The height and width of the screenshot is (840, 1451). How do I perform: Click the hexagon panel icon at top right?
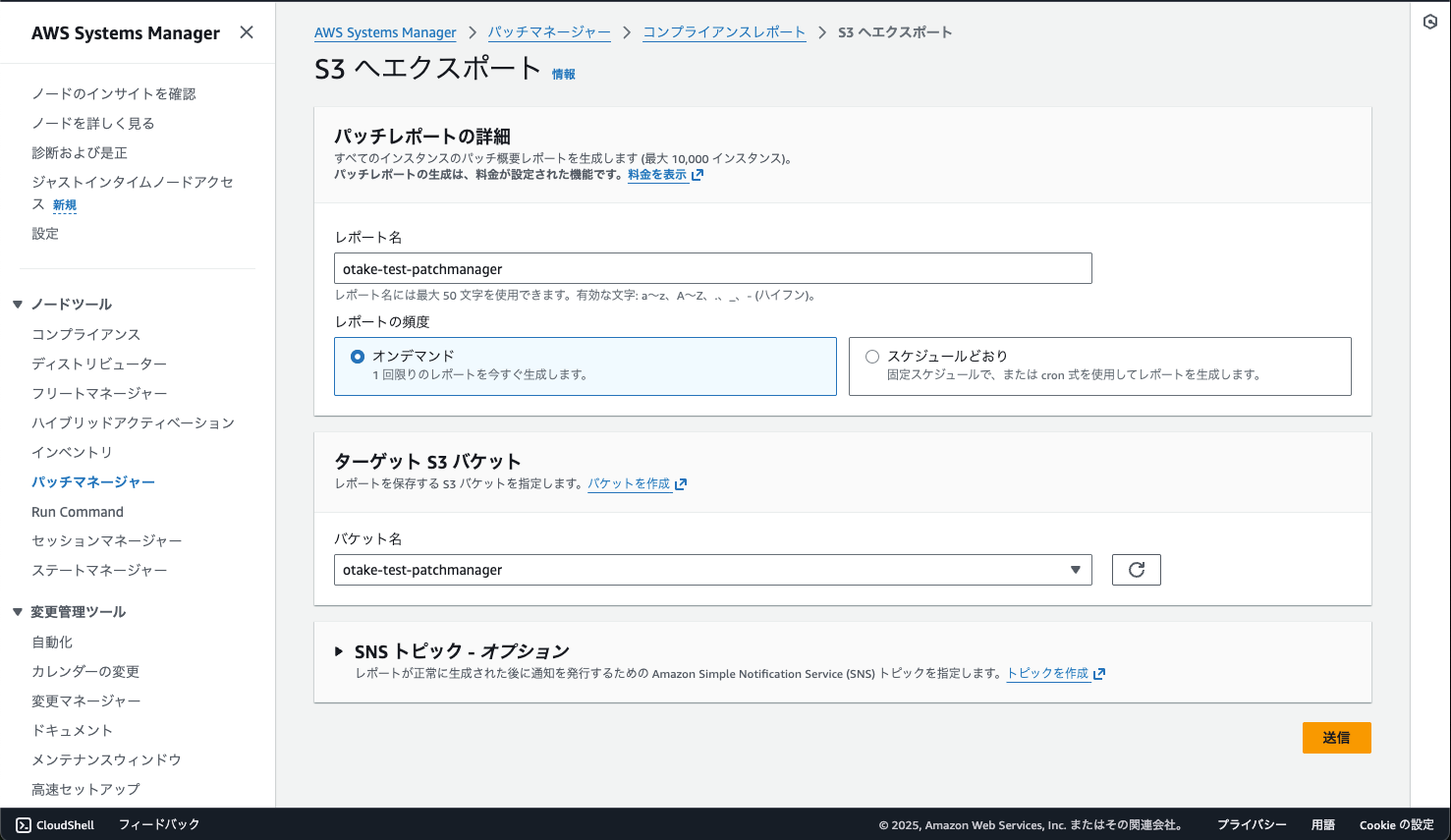pos(1430,22)
